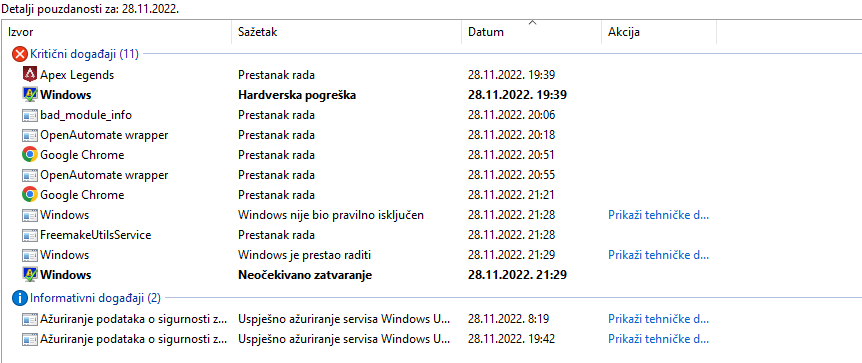Screen dimensions: 862x363
Task: Click the FreemakeUtilsService icon
Action: click(x=30, y=235)
